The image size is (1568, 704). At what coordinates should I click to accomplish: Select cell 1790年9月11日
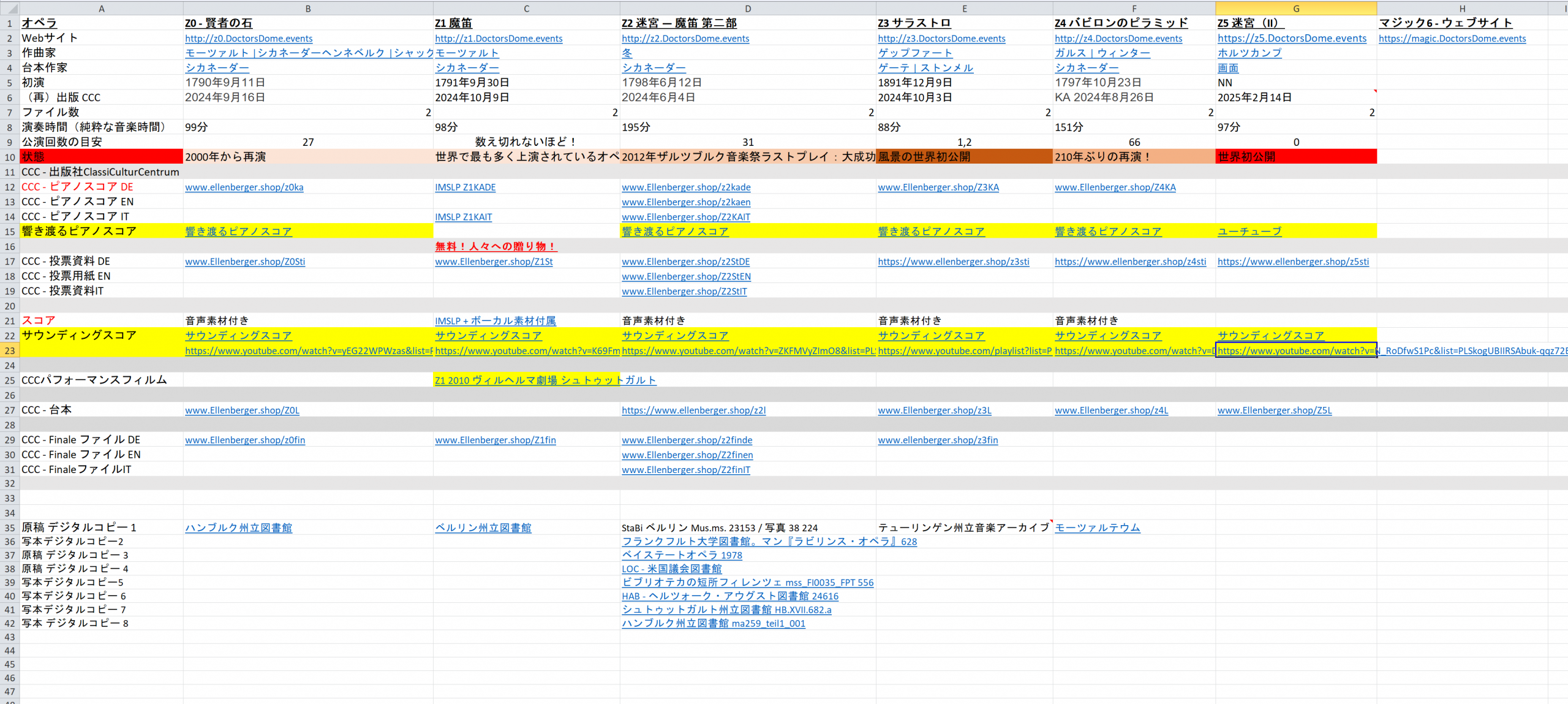308,82
